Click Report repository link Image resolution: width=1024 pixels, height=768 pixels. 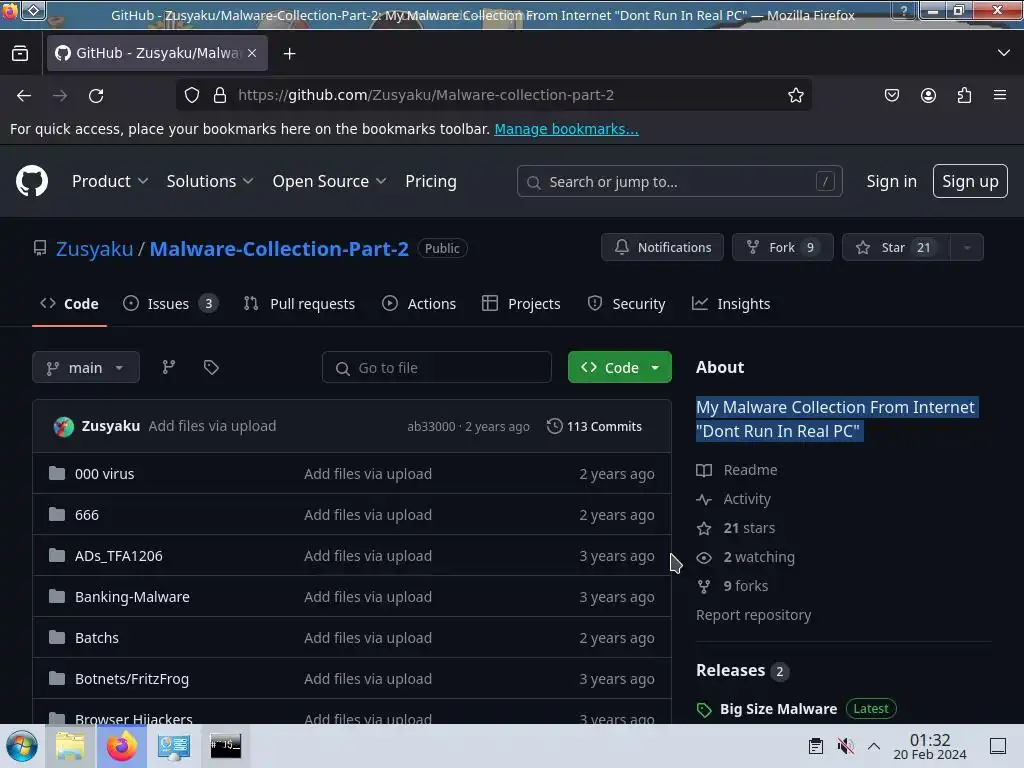754,615
